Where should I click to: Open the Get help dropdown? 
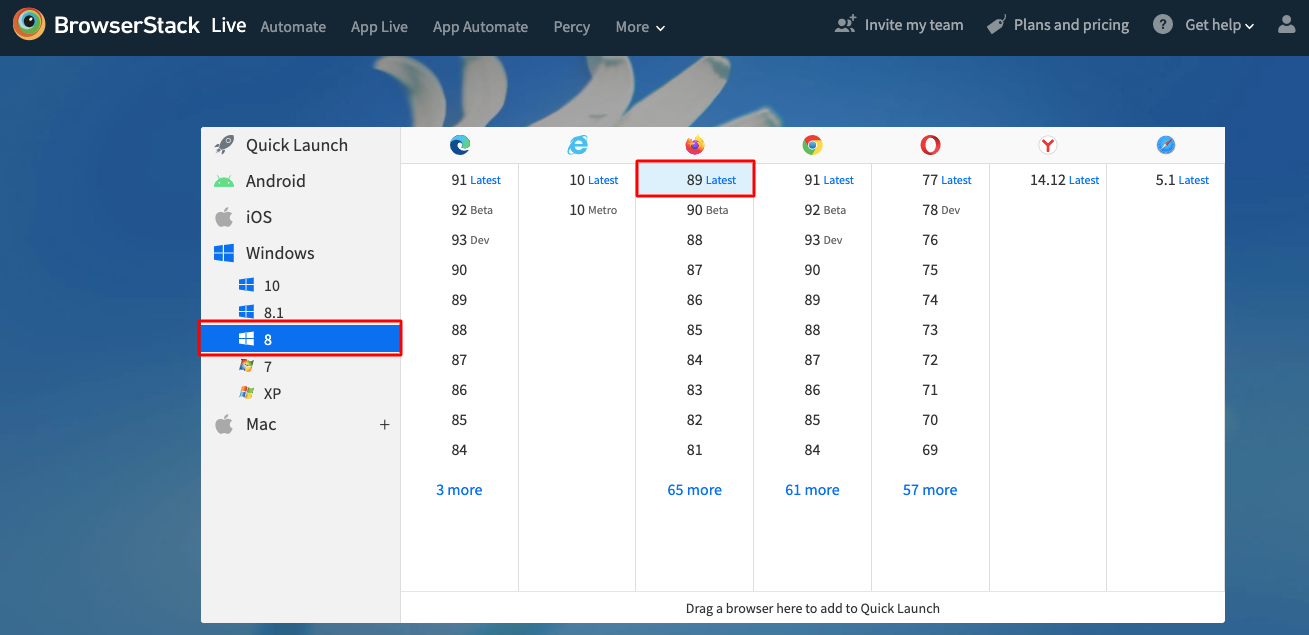pos(1213,24)
